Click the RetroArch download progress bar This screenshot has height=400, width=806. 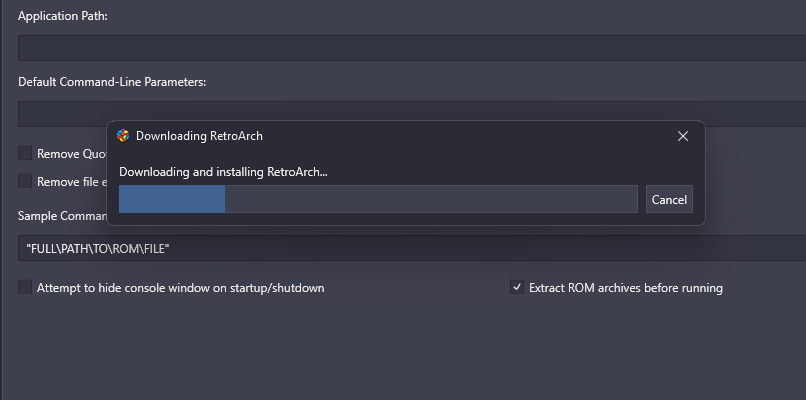[x=378, y=199]
